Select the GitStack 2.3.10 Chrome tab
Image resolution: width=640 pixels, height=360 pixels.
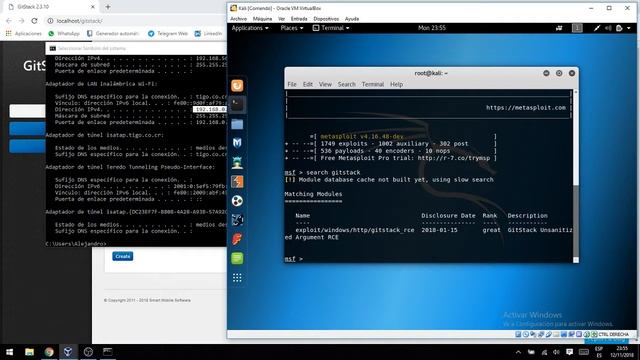(51, 7)
